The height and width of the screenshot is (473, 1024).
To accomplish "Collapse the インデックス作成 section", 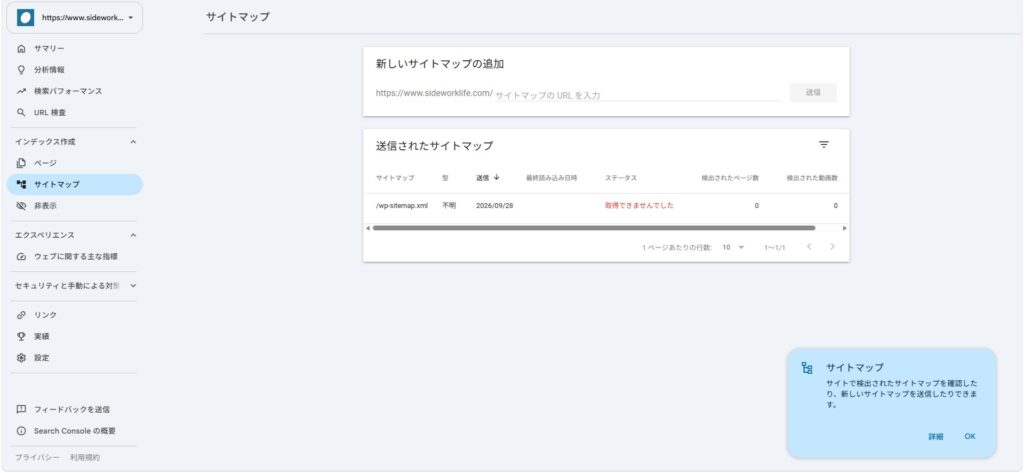I will pos(133,142).
